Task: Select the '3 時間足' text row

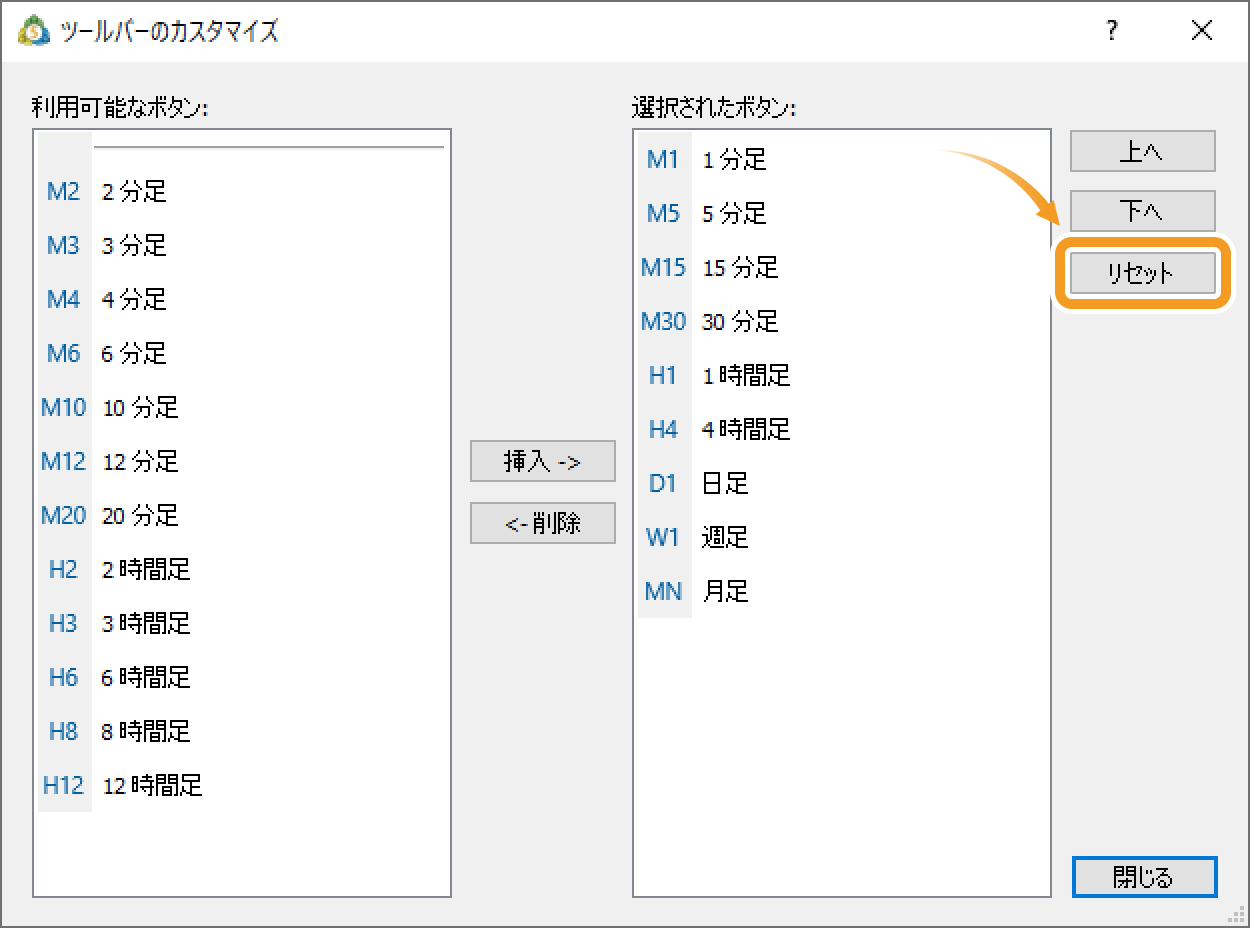Action: [146, 624]
